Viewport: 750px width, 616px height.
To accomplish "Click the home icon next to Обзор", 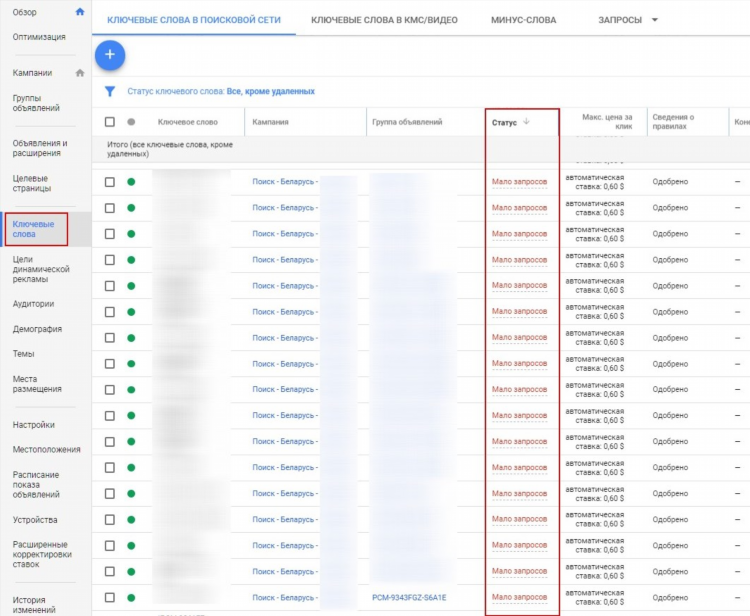I will (x=80, y=12).
